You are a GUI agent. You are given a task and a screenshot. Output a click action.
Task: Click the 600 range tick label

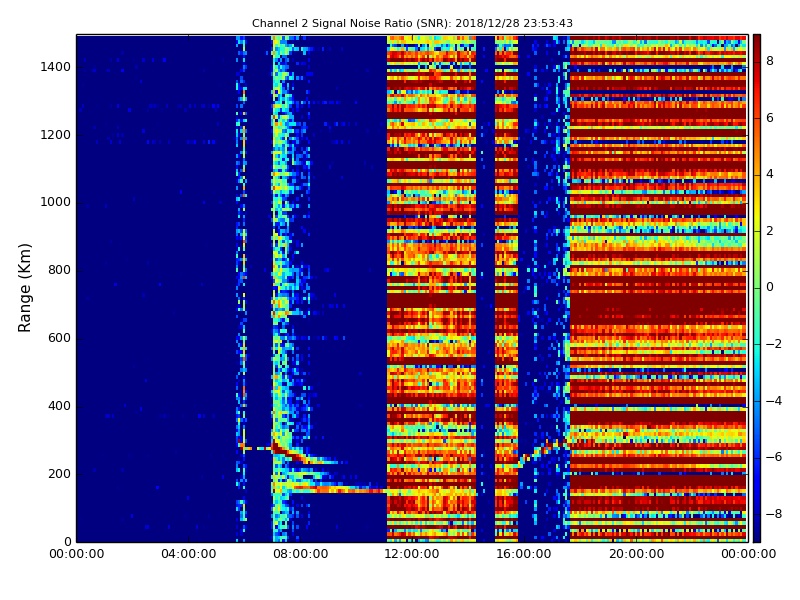[59, 338]
